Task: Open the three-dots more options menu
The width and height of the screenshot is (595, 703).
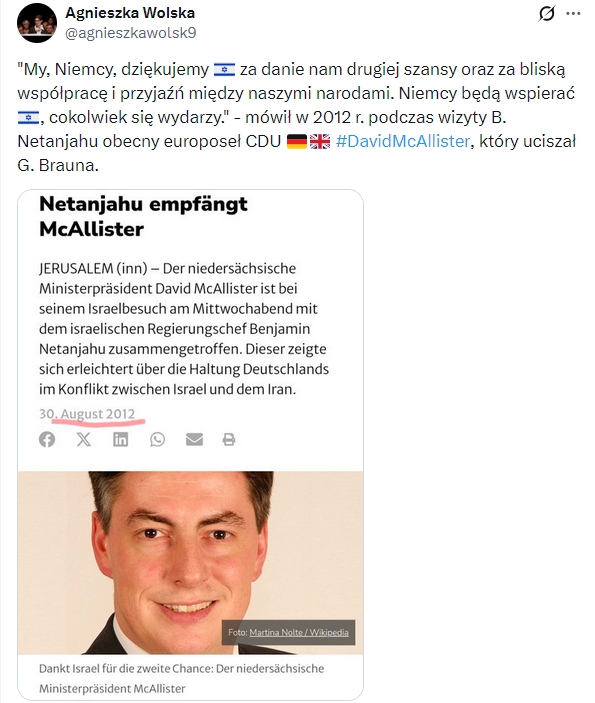Action: tap(573, 13)
